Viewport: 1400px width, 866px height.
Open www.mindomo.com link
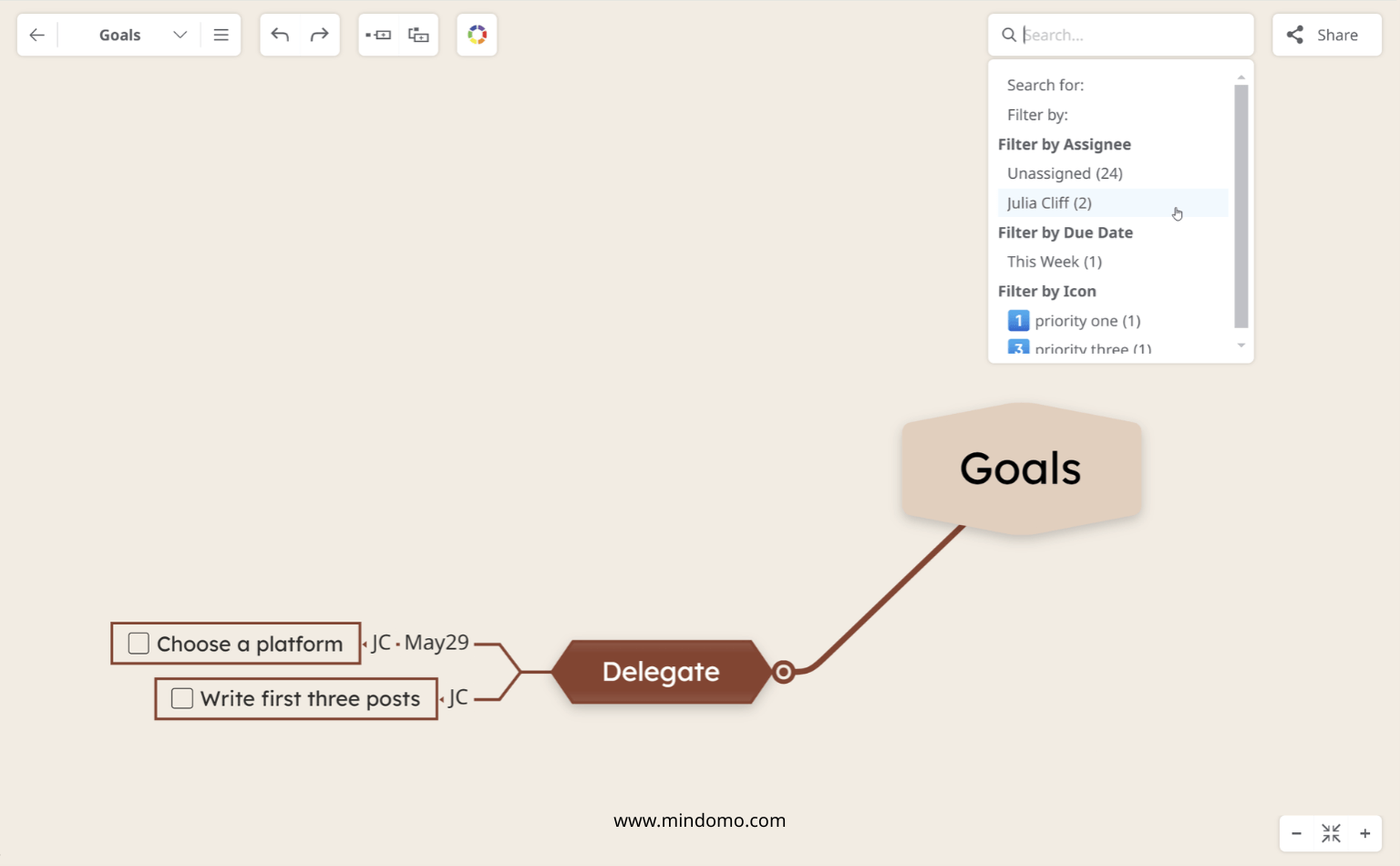(x=699, y=820)
